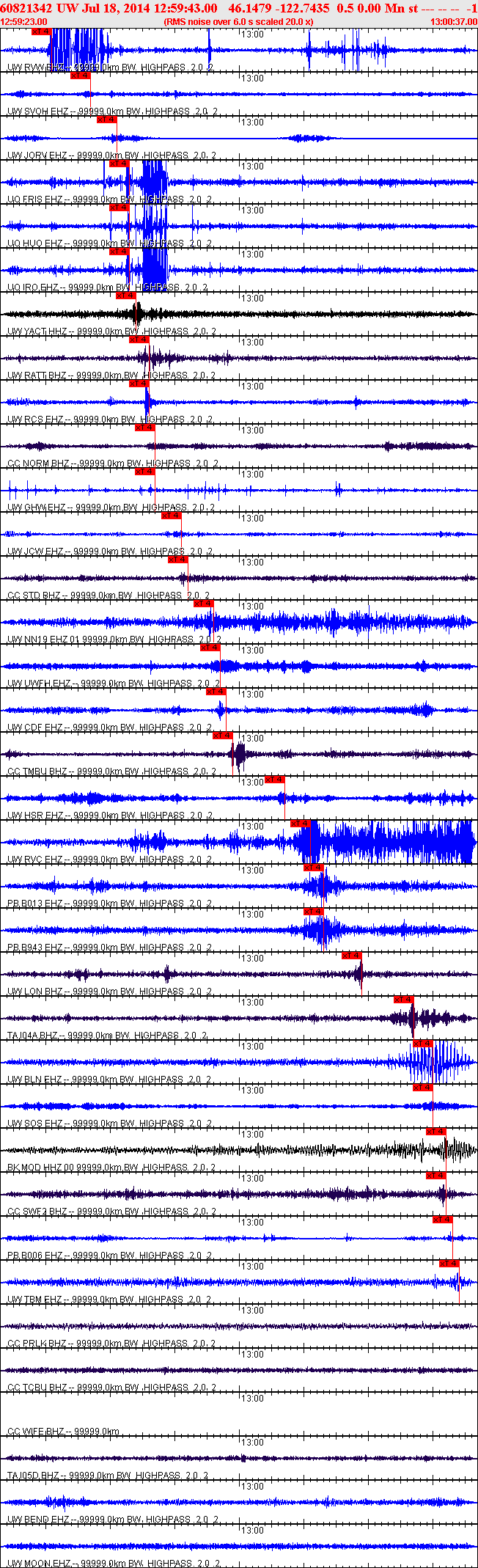Click the 'UW CDF EHZ' station label
The image size is (478, 1568).
(x=35, y=728)
